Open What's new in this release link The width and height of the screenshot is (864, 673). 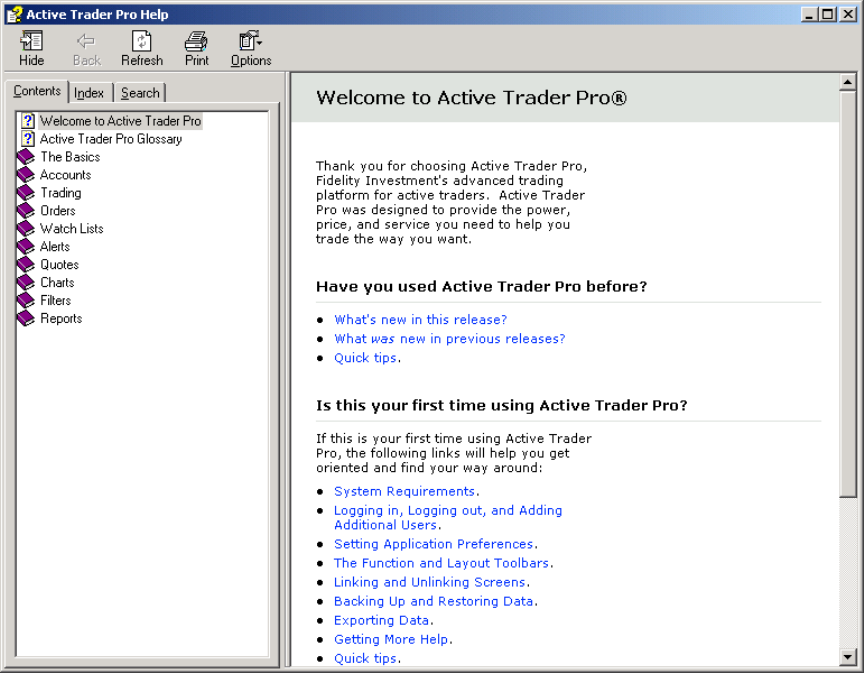[420, 320]
